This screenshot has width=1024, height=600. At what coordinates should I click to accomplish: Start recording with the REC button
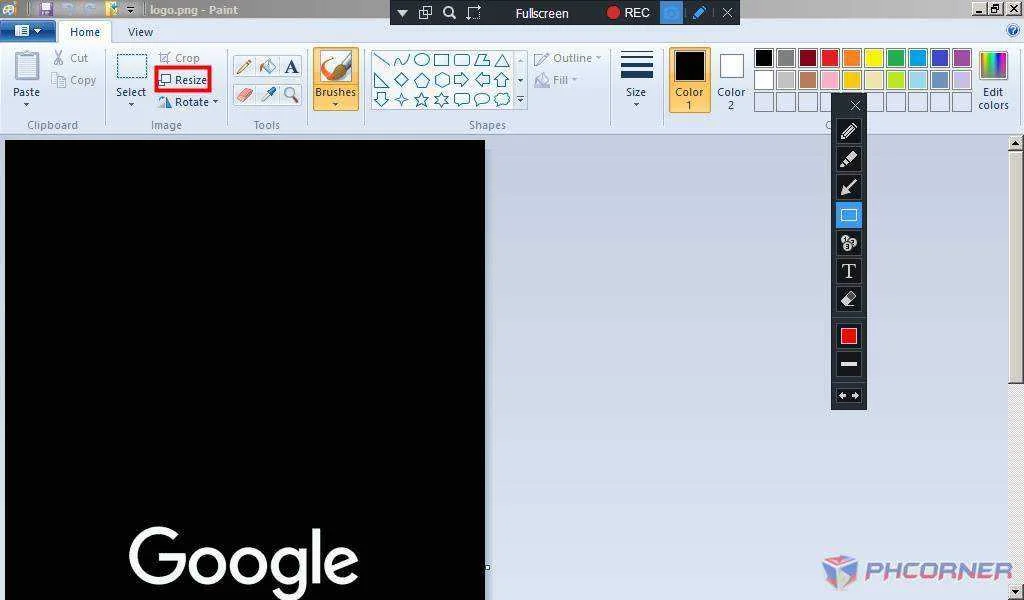(x=628, y=12)
